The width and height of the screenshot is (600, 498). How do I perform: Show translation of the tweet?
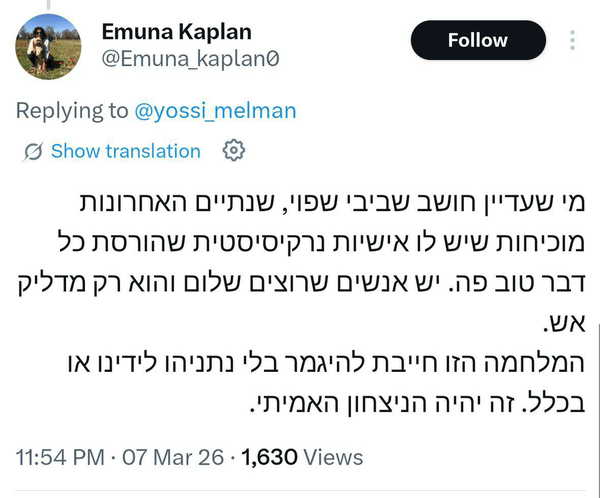tap(125, 152)
